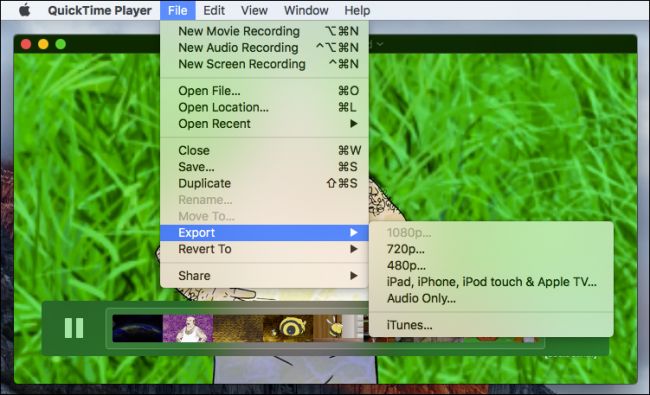Image resolution: width=650 pixels, height=395 pixels.
Task: Expand the Open Recent submenu
Action: [x=264, y=124]
